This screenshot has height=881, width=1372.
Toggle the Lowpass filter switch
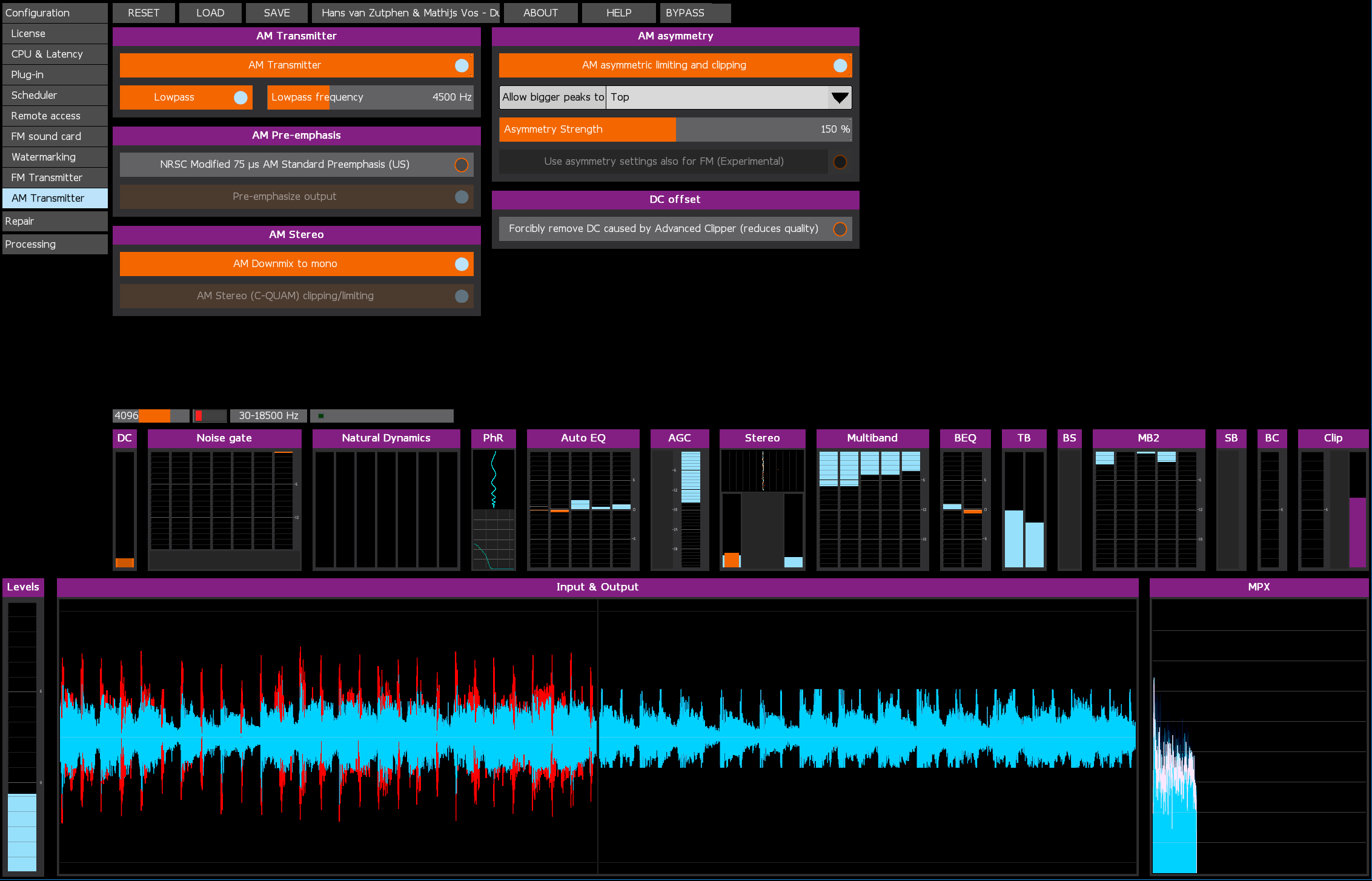[186, 97]
